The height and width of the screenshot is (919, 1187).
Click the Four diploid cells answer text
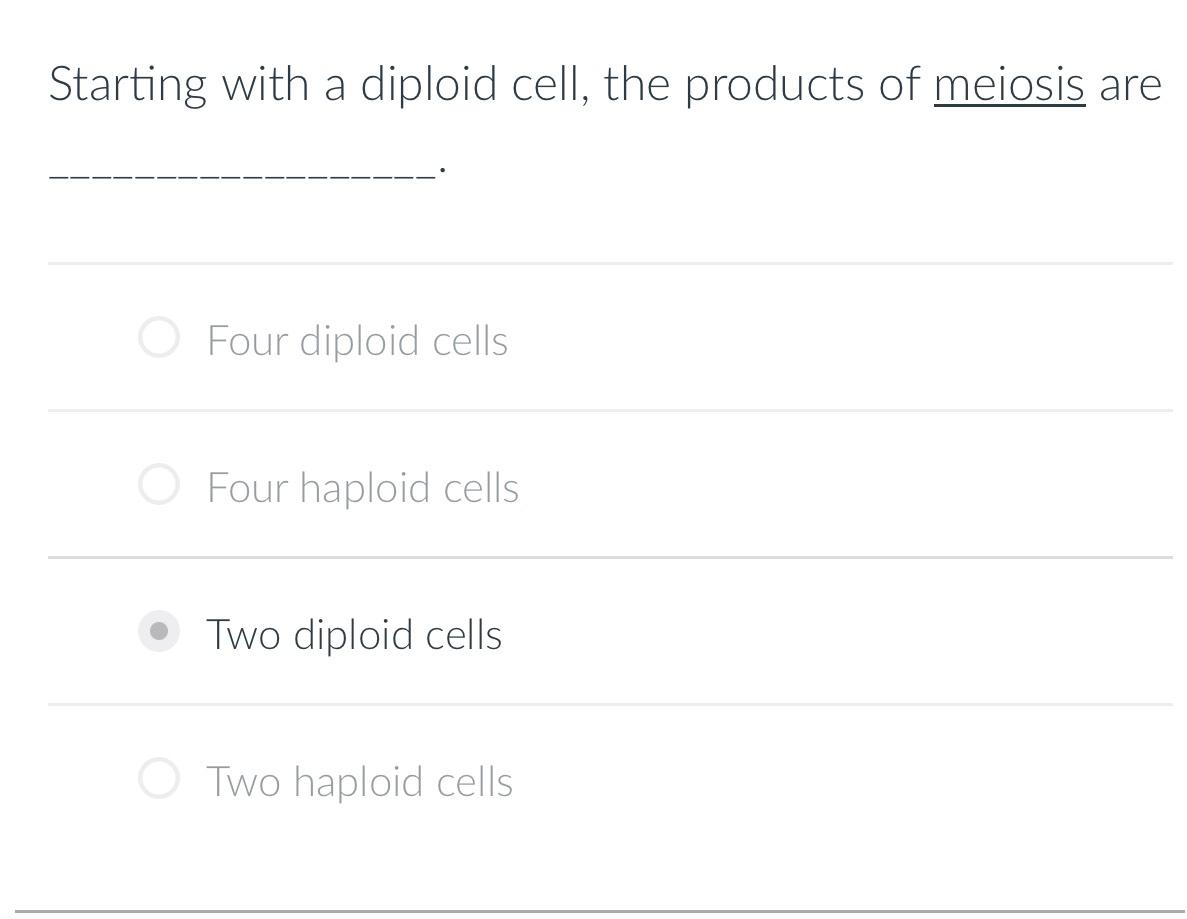357,340
